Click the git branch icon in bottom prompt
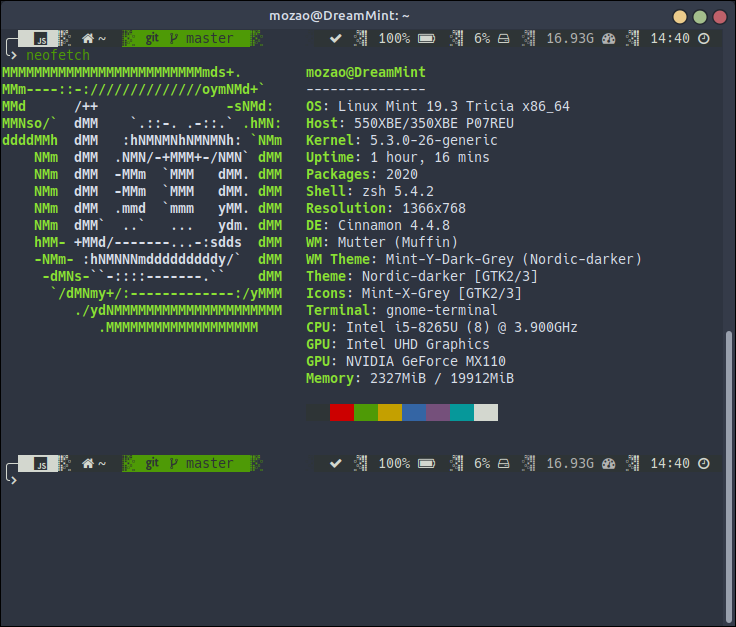Image resolution: width=736 pixels, height=627 pixels. coord(174,464)
